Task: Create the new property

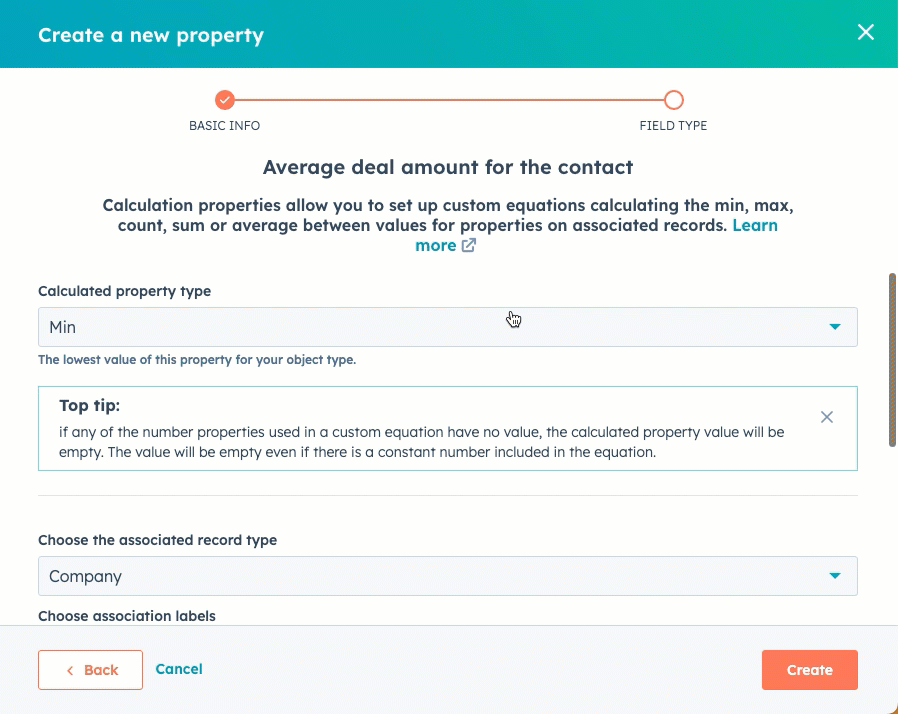Action: 809,669
